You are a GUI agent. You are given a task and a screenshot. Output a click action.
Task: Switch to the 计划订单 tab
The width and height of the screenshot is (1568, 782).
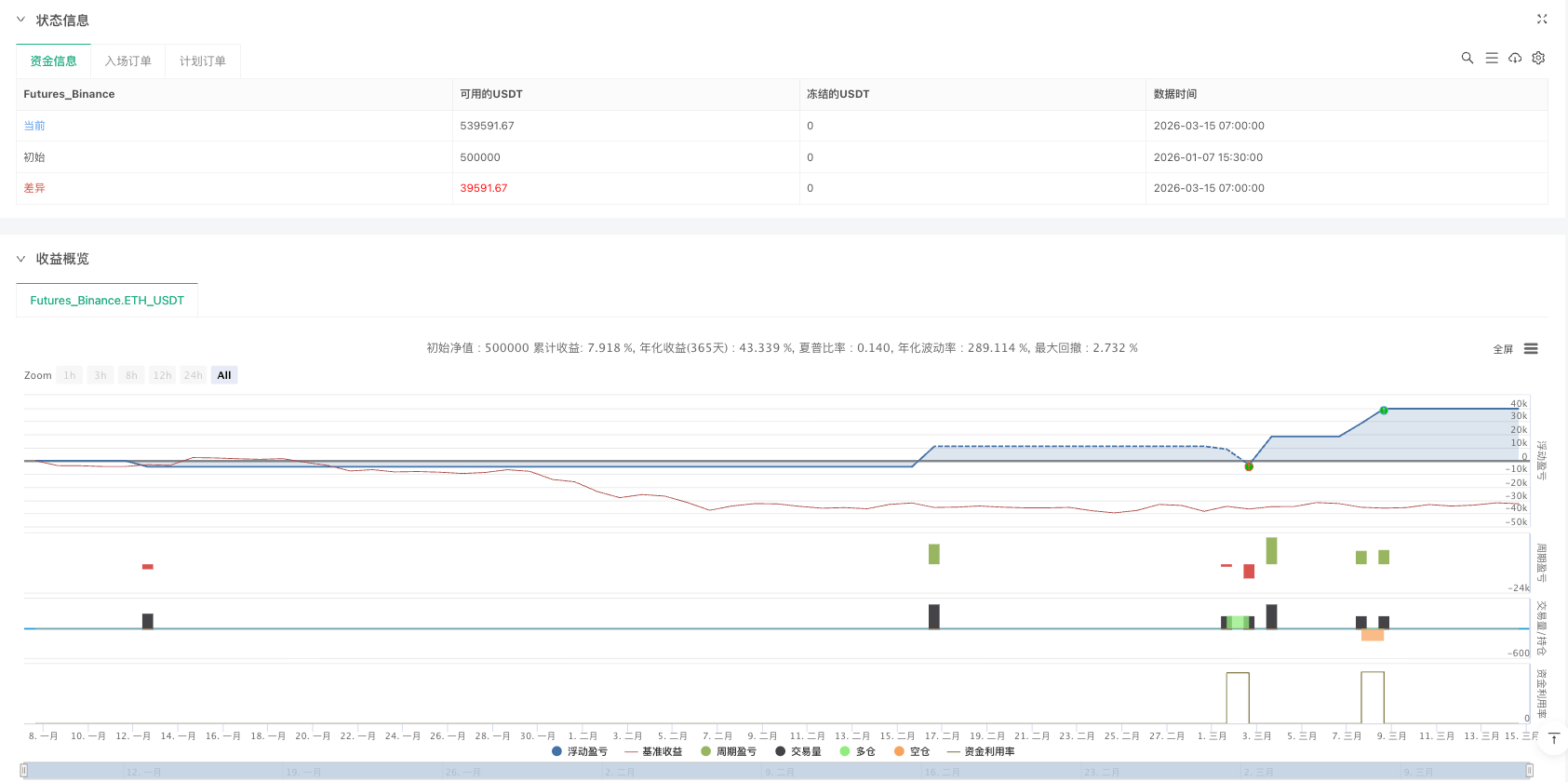(x=203, y=61)
